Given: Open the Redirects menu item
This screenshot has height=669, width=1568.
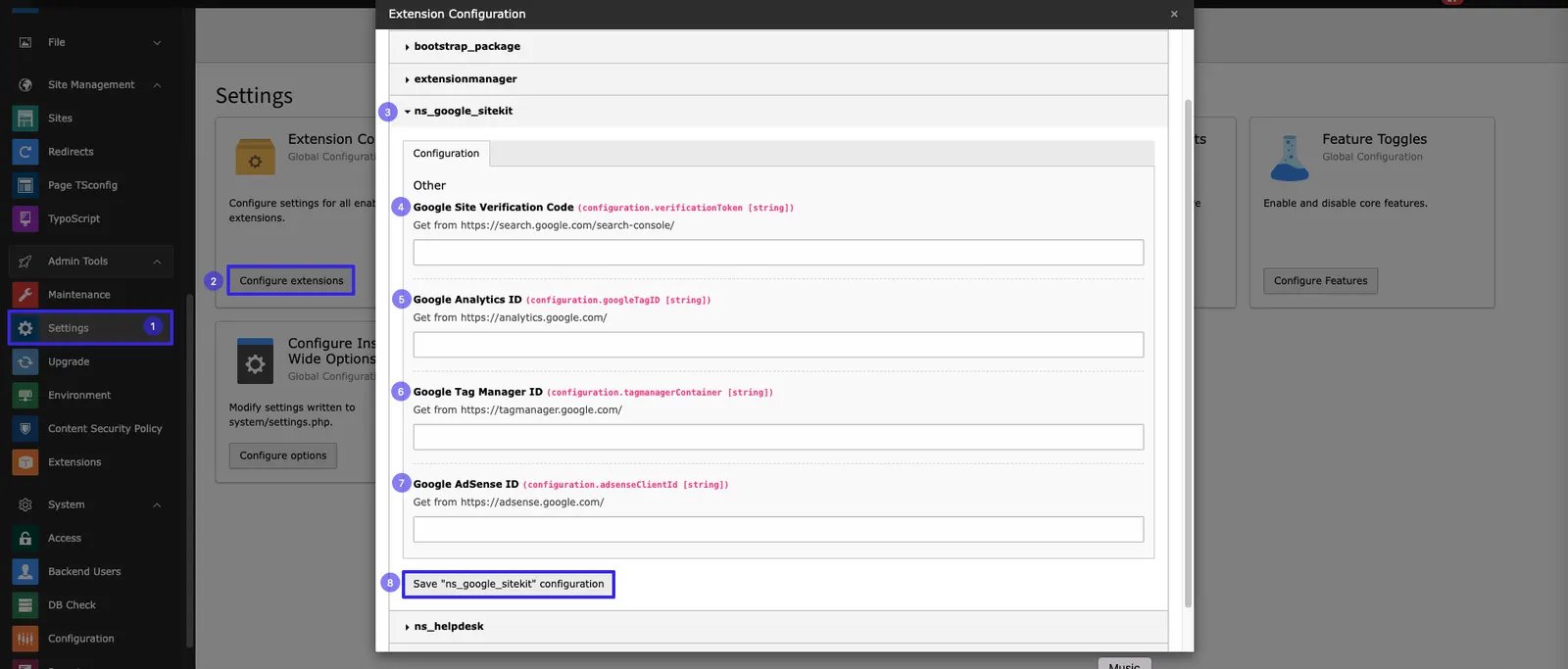Looking at the screenshot, I should point(71,152).
